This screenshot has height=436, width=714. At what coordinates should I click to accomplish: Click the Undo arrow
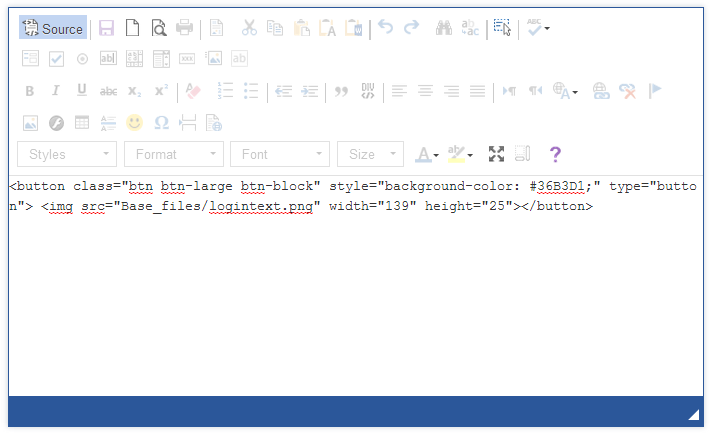[386, 28]
